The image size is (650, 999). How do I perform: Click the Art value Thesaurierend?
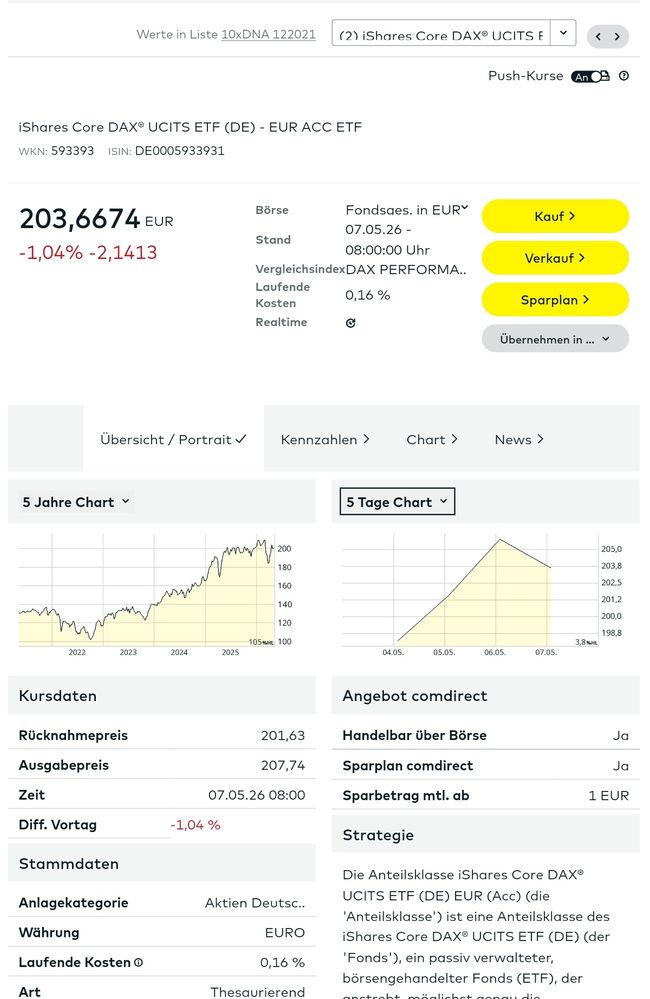point(257,991)
